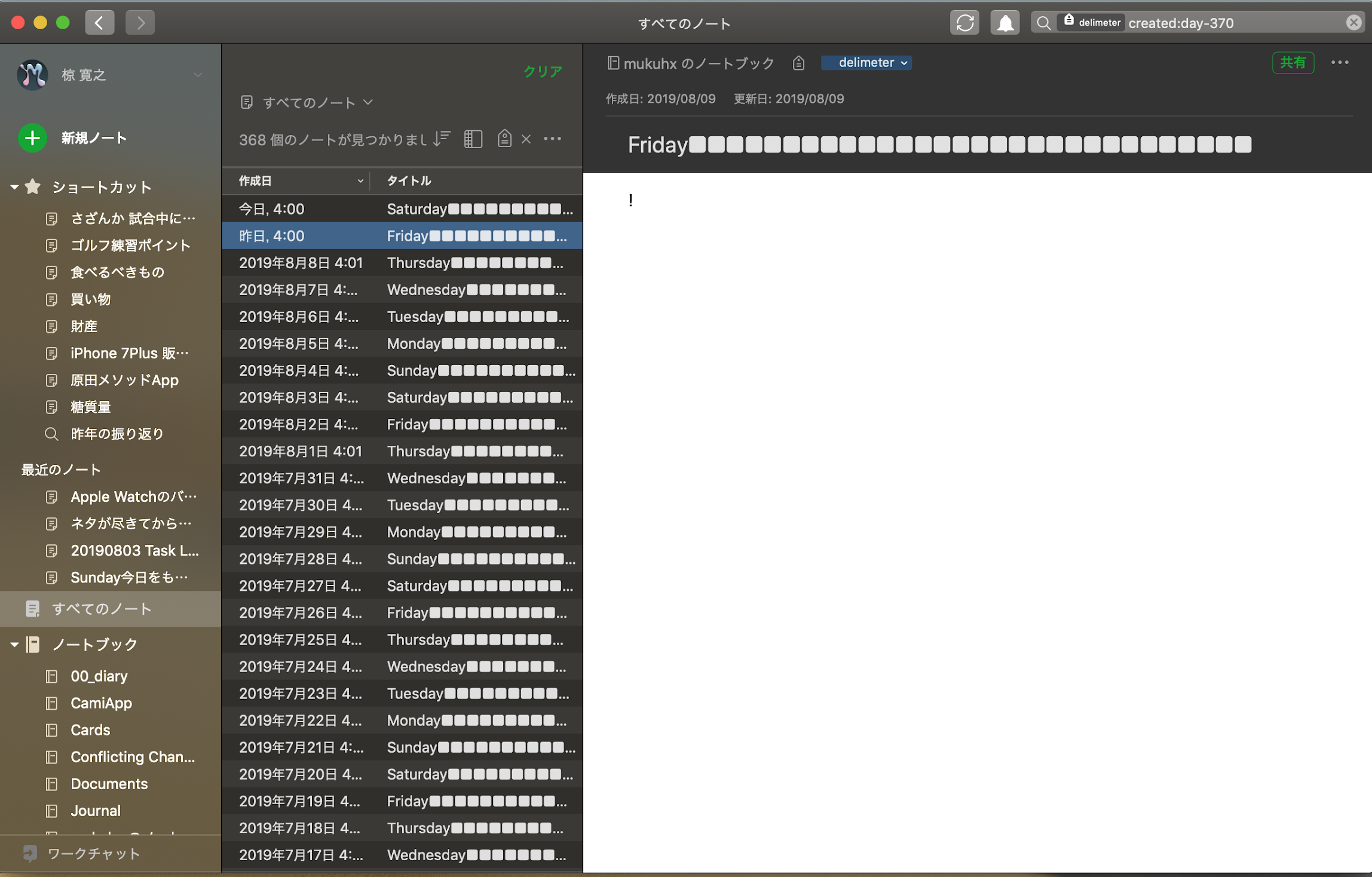Click the notebook icon in note header
This screenshot has width=1372, height=877.
click(x=612, y=63)
